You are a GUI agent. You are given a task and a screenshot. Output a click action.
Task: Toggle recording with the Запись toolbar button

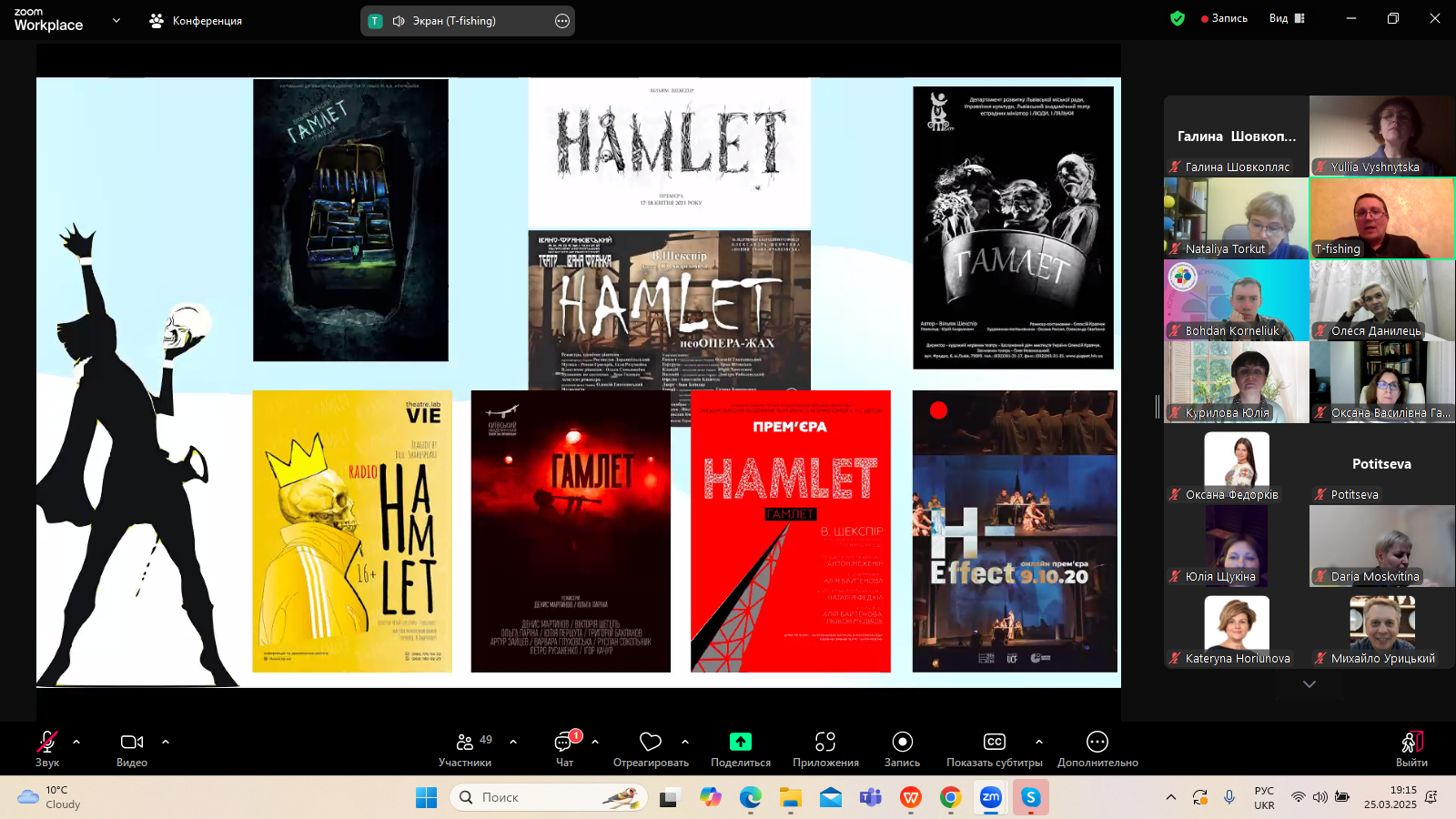(902, 748)
